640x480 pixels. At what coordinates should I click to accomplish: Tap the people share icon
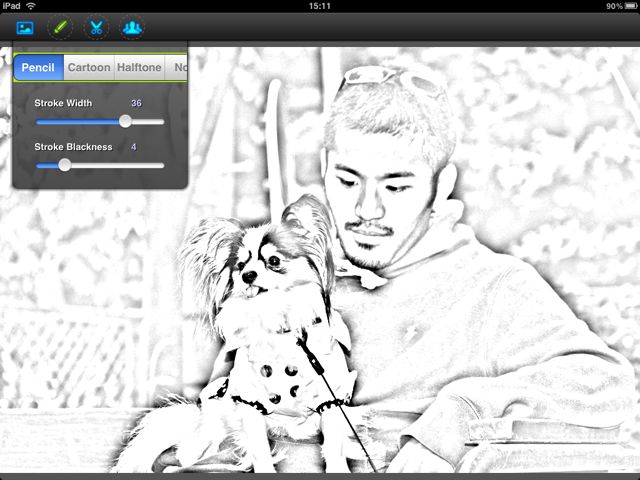[132, 28]
